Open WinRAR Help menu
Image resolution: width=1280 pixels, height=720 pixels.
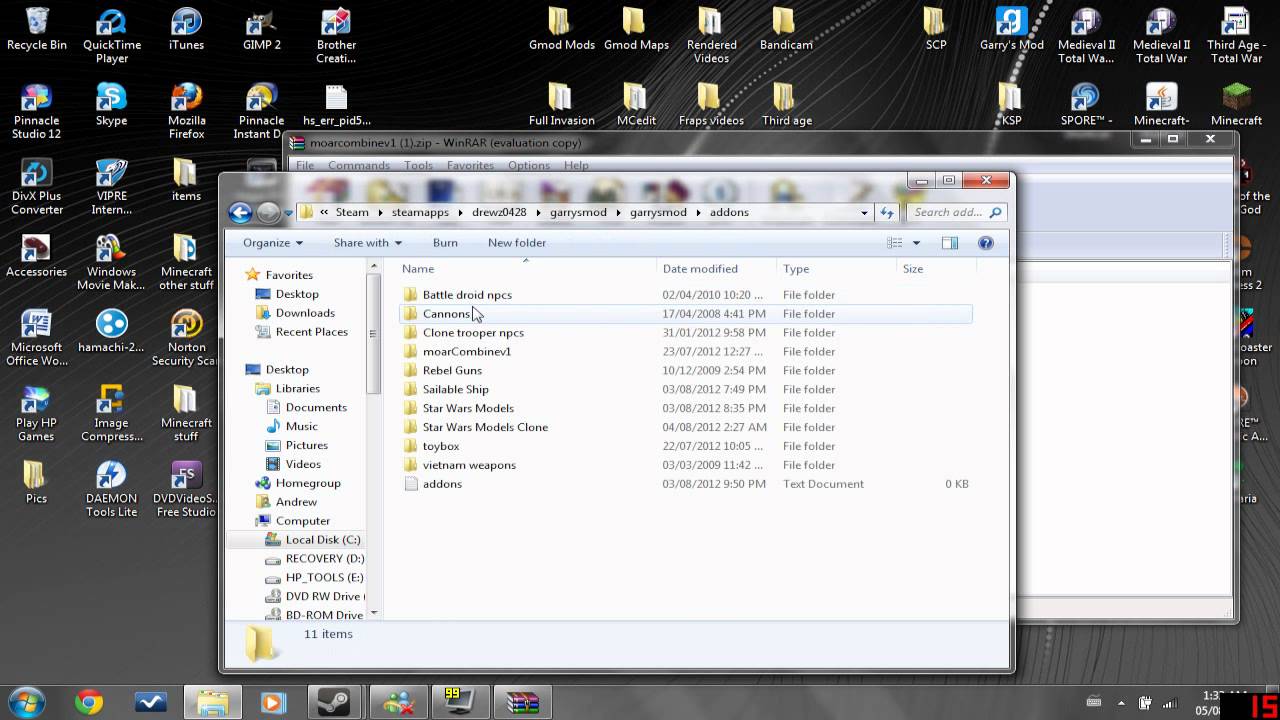(576, 165)
